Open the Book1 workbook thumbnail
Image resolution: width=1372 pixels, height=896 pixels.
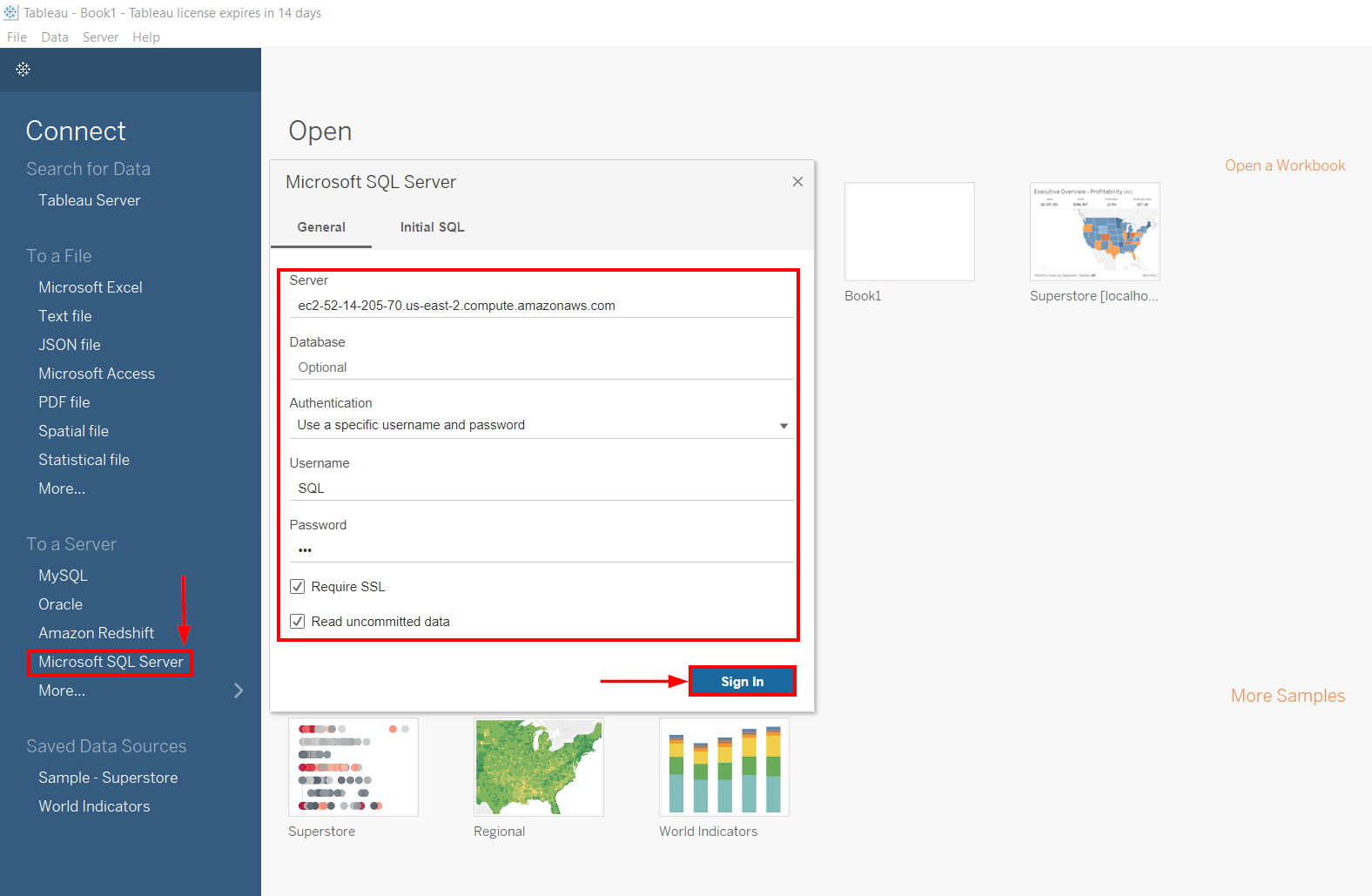coord(910,232)
